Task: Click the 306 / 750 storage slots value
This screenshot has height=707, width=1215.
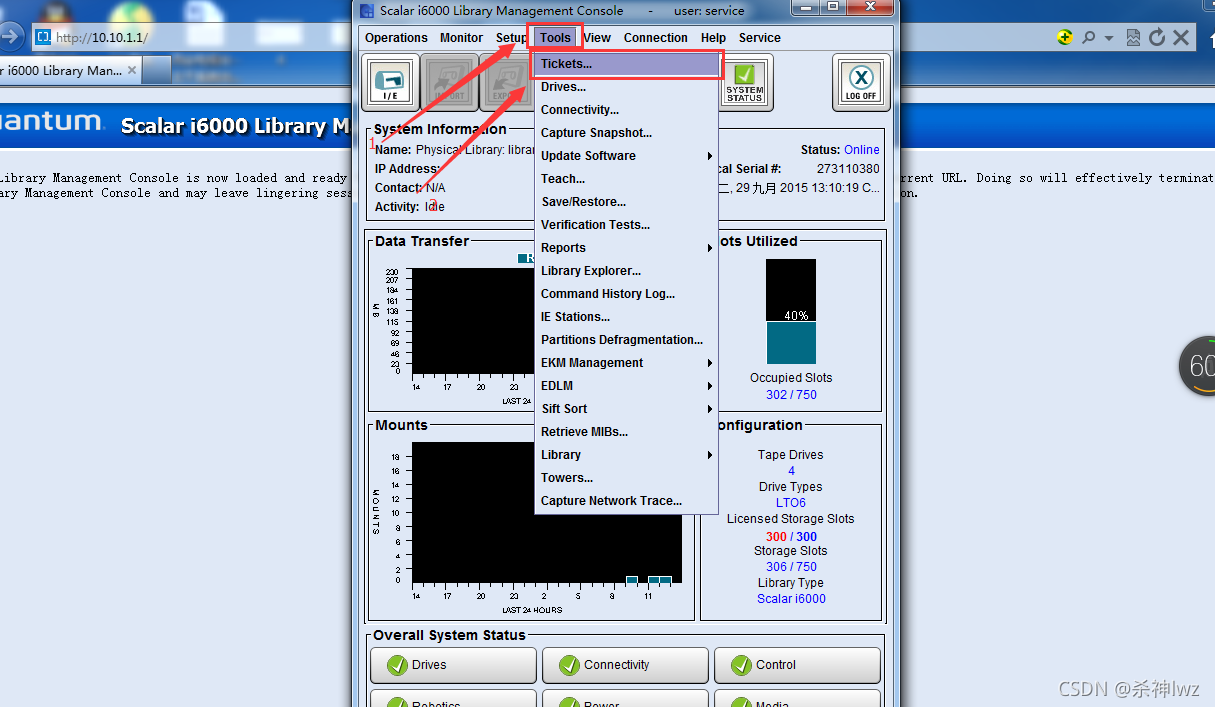Action: coord(791,567)
